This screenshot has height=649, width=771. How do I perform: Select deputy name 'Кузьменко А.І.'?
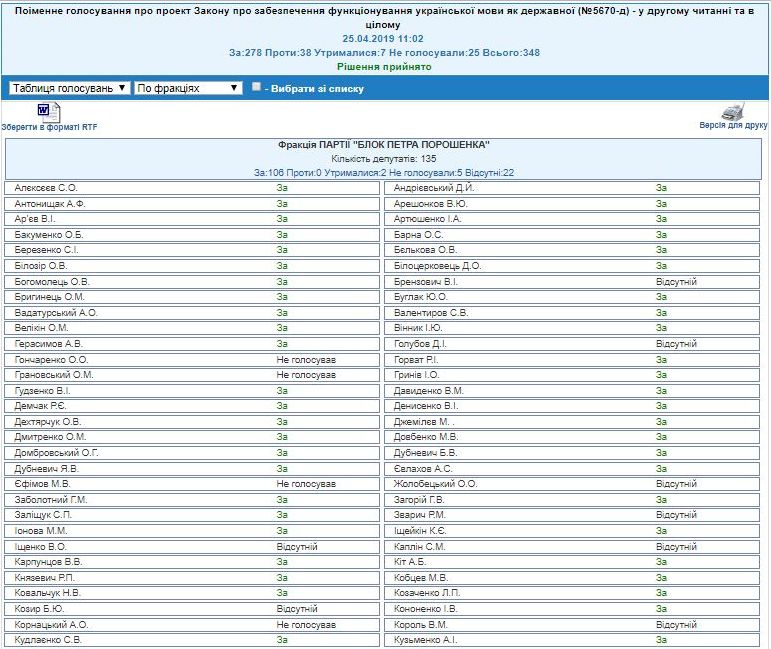point(425,640)
